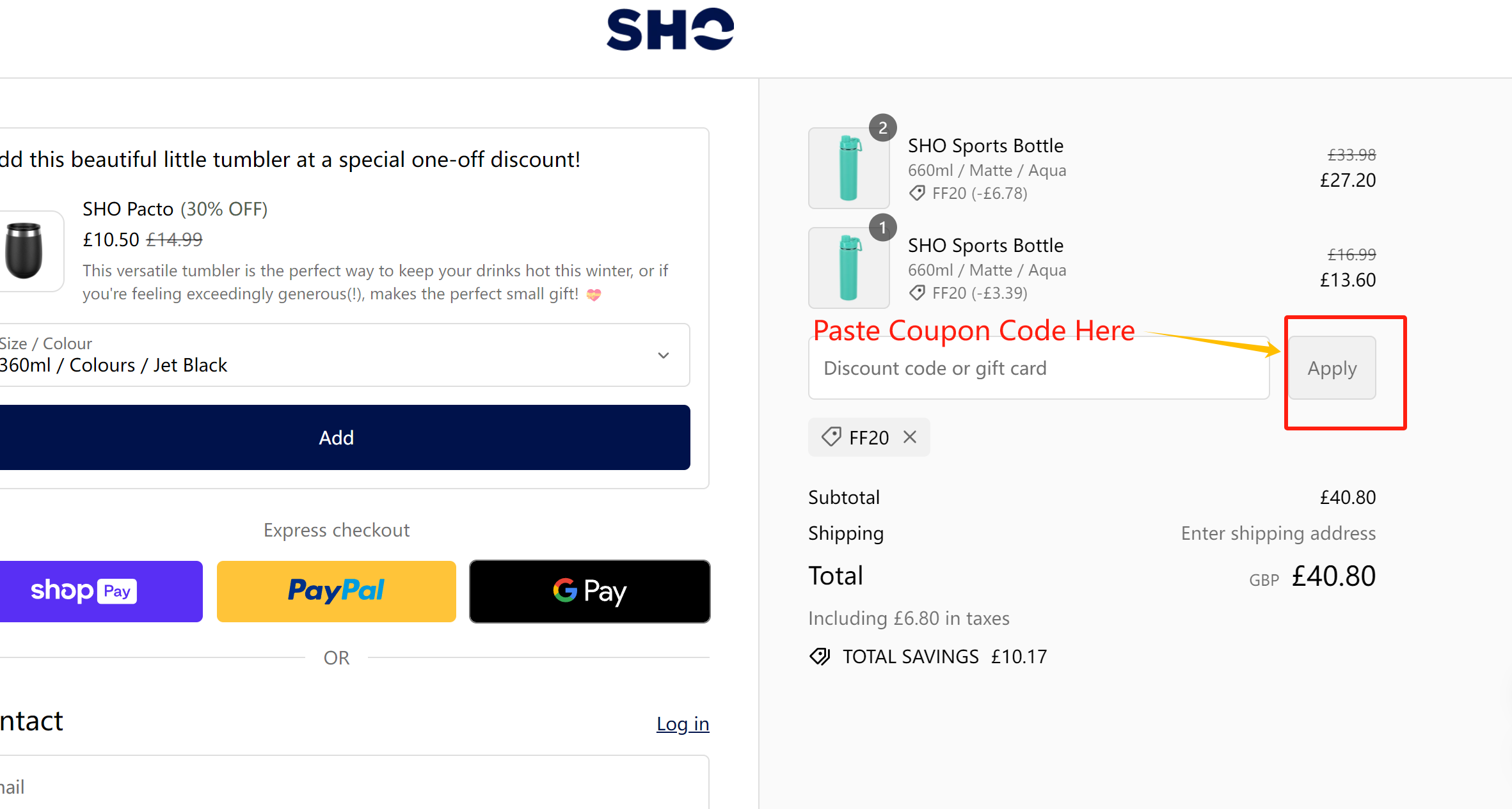Select the SHO Sports Bottle thumbnail with quantity 2
1512x809 pixels.
[x=848, y=168]
